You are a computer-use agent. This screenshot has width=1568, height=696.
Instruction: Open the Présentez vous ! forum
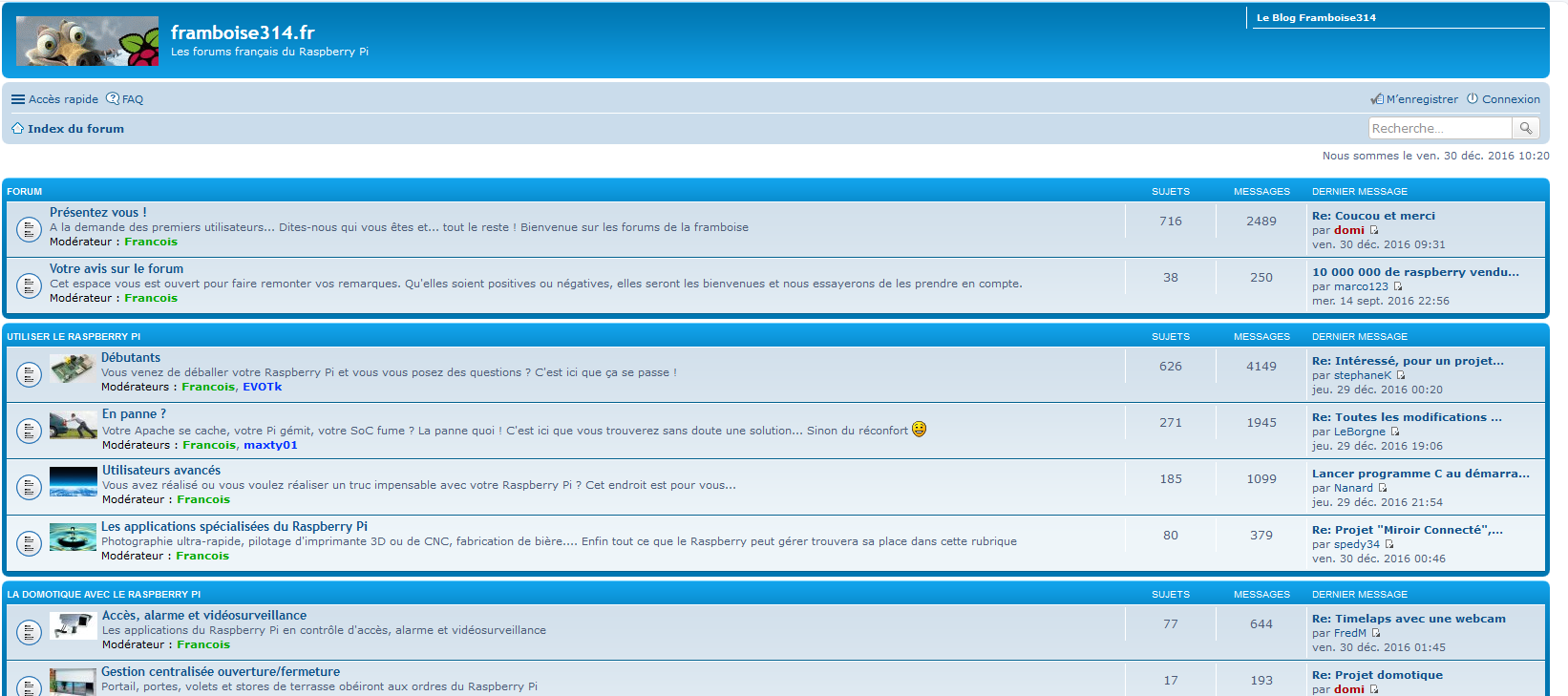pos(98,212)
